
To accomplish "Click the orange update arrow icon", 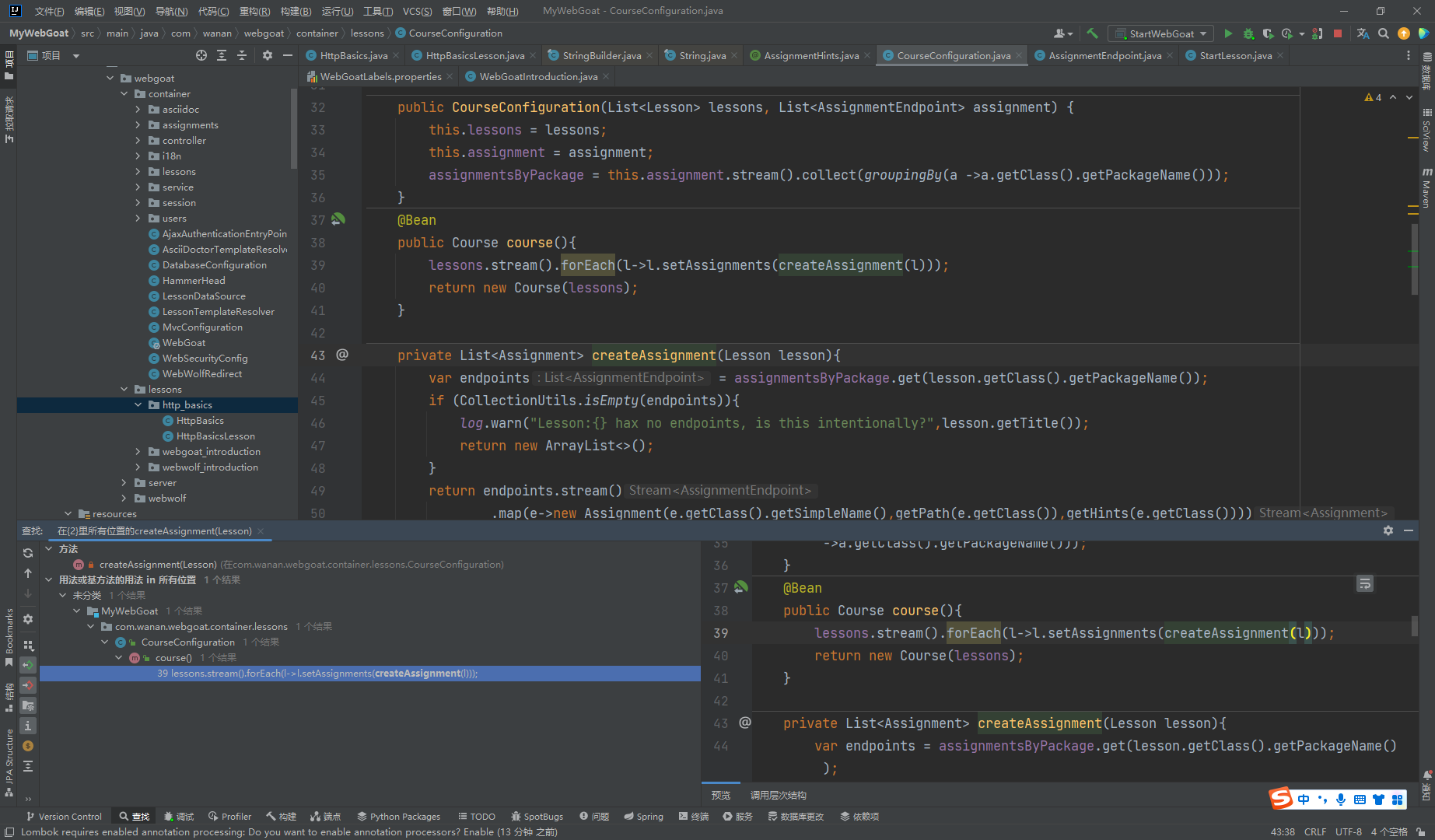I will coord(1404,33).
